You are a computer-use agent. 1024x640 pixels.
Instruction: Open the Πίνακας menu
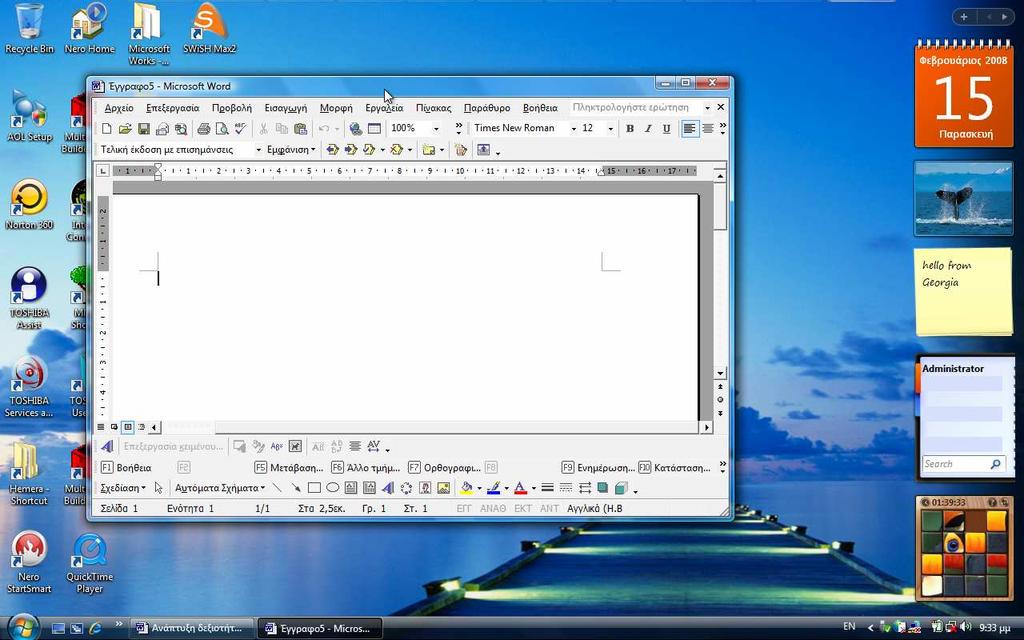434,108
